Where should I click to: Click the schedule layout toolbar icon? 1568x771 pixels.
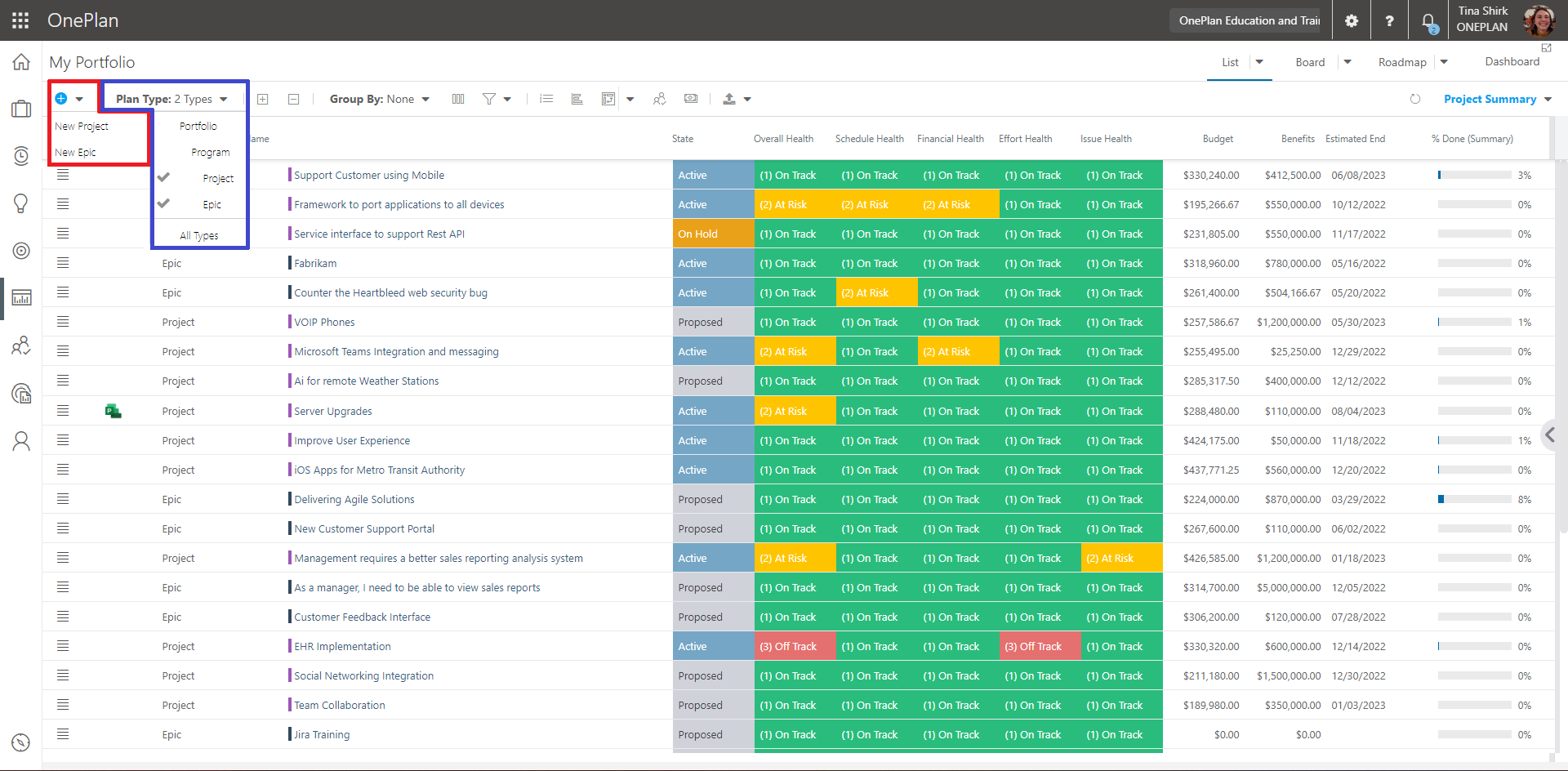click(608, 99)
